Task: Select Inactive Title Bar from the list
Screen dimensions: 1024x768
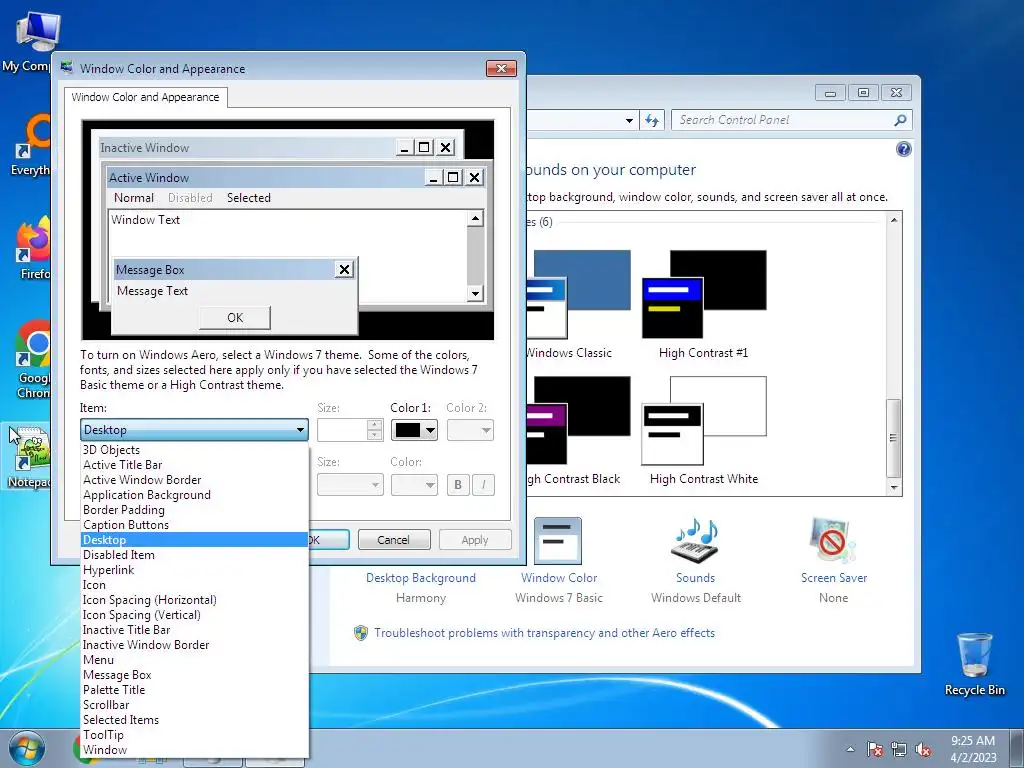Action: coord(195,630)
